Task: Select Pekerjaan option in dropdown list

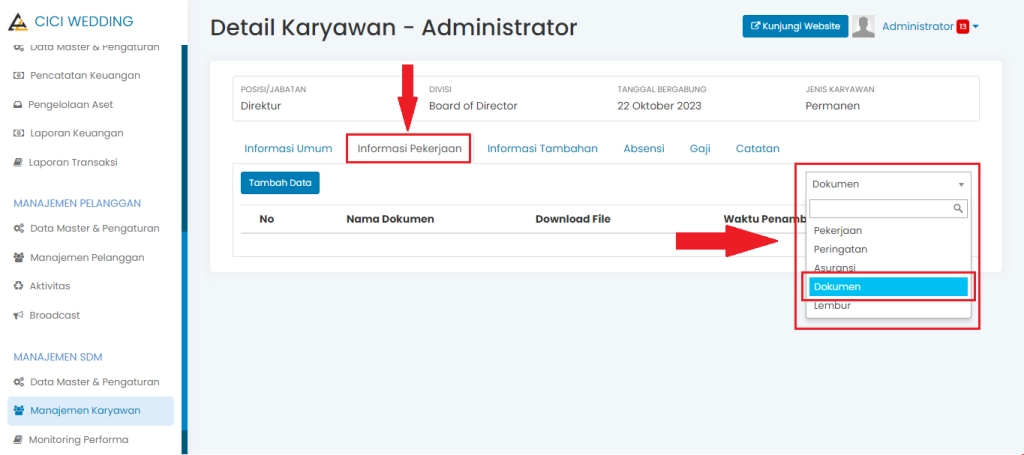Action: click(x=838, y=230)
